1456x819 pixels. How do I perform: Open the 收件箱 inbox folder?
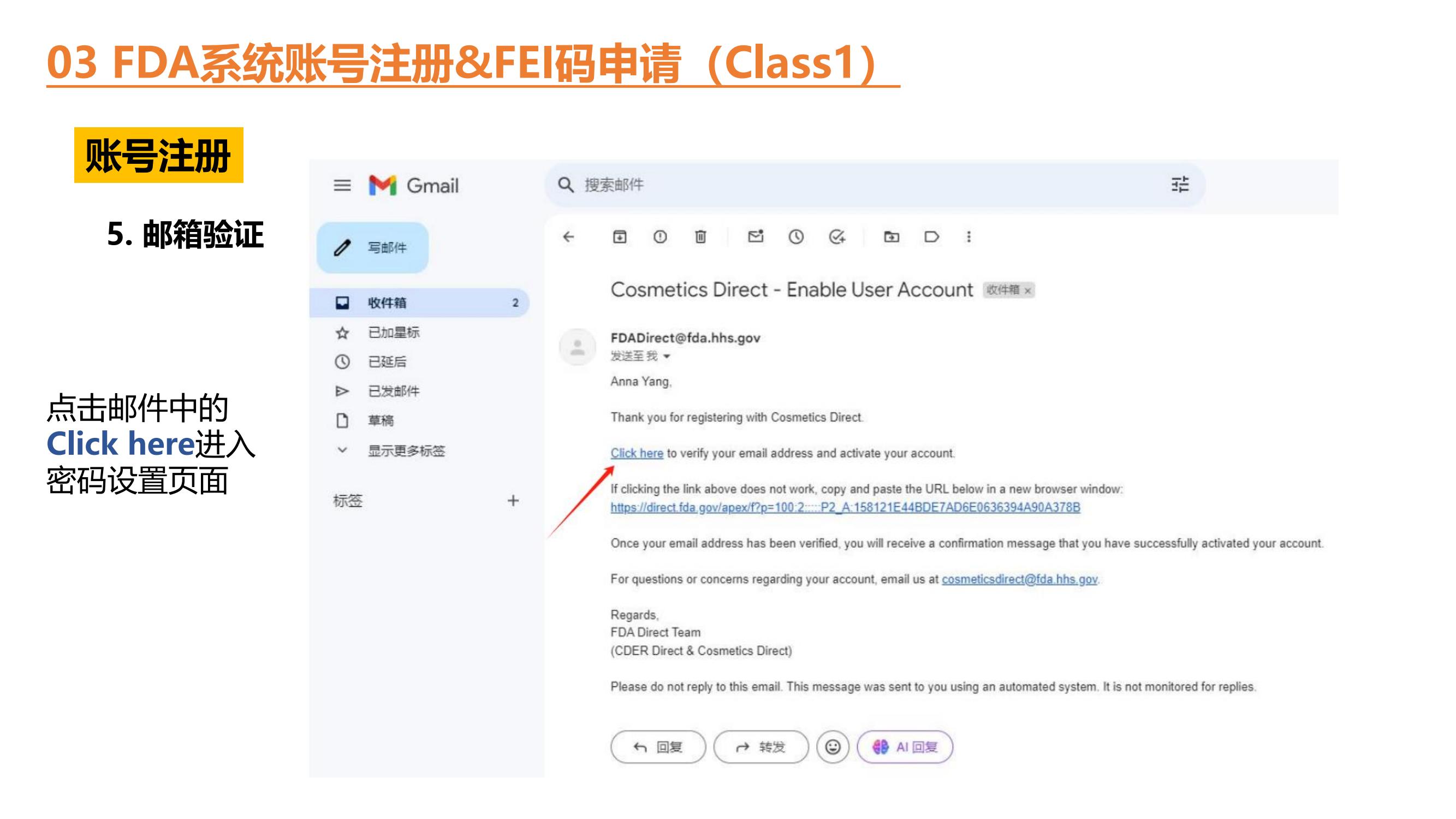click(387, 303)
